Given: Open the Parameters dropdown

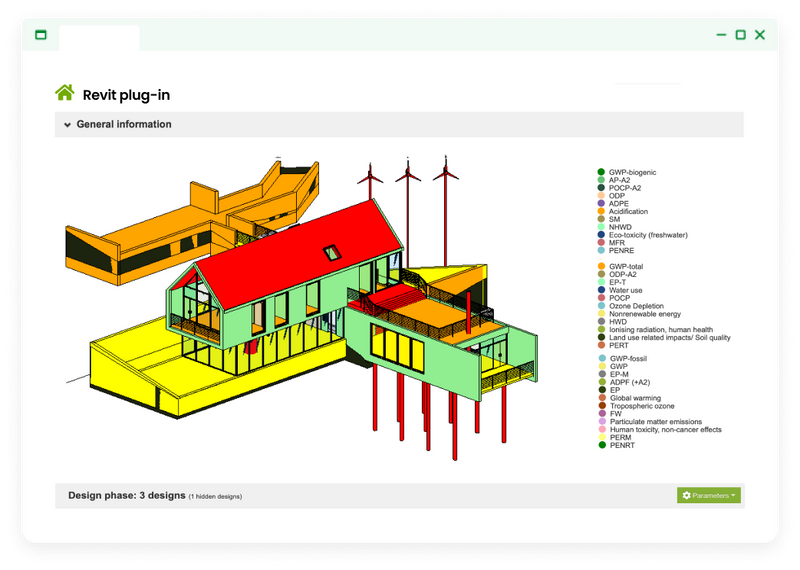Looking at the screenshot, I should [x=709, y=495].
